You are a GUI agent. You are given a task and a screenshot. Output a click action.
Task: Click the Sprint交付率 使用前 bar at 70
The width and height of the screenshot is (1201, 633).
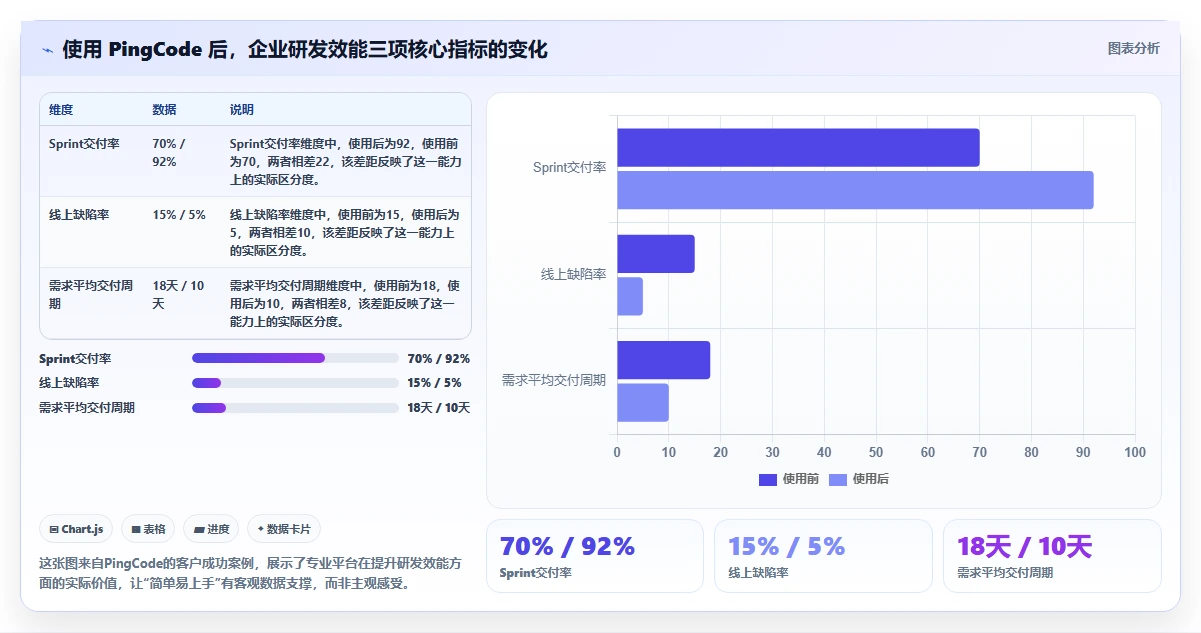798,148
